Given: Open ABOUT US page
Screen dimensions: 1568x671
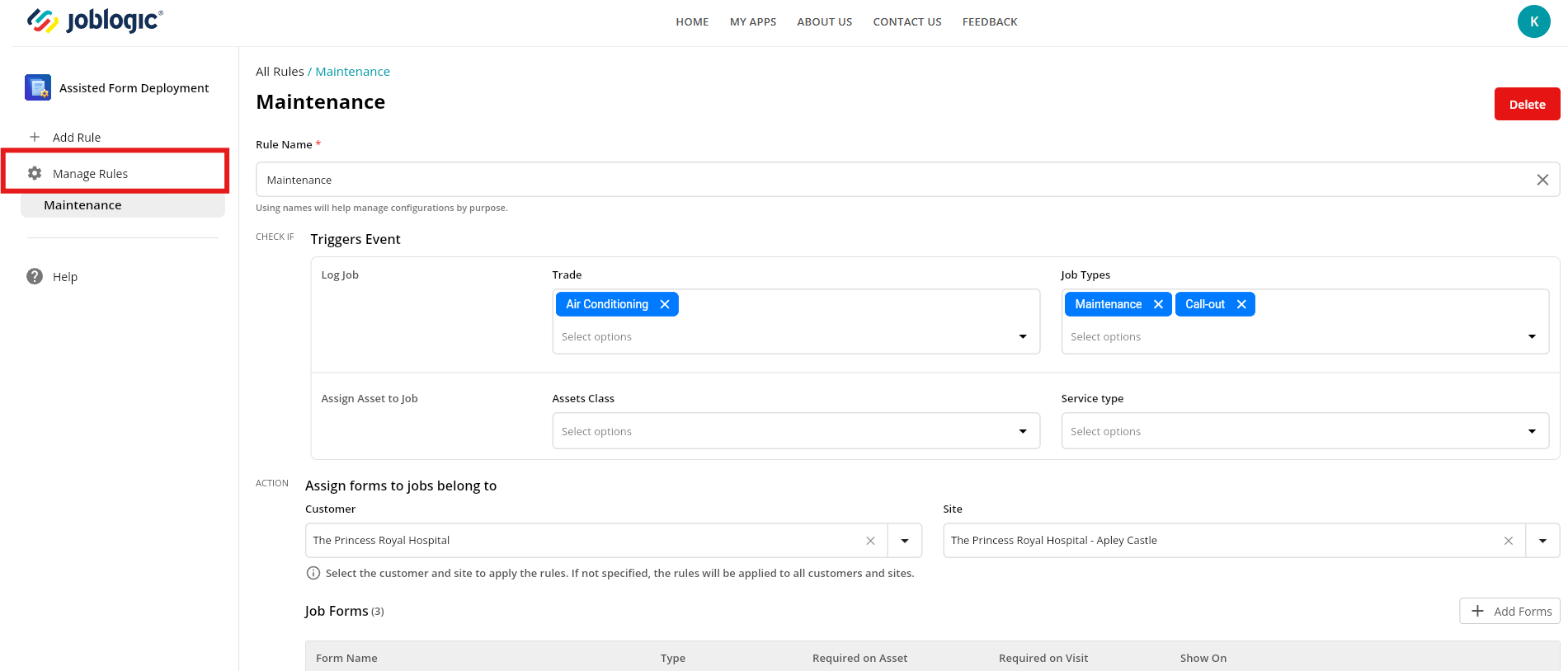Looking at the screenshot, I should pyautogui.click(x=824, y=22).
